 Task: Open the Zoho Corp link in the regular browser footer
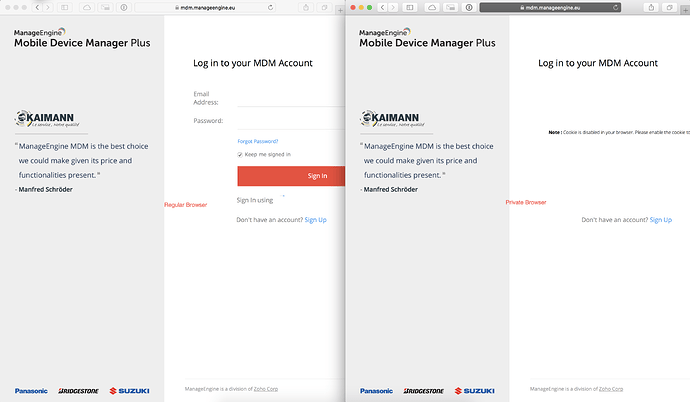tap(266, 388)
